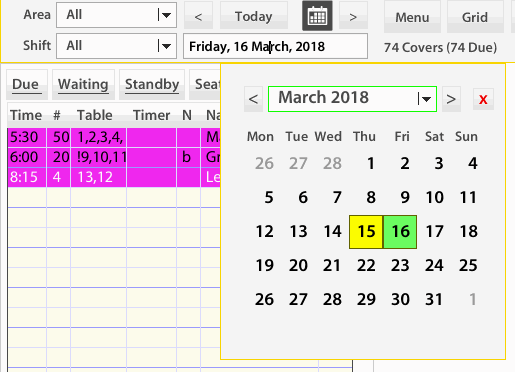Click the 50 covers cell
Image resolution: width=515 pixels, height=372 pixels.
coord(59,137)
